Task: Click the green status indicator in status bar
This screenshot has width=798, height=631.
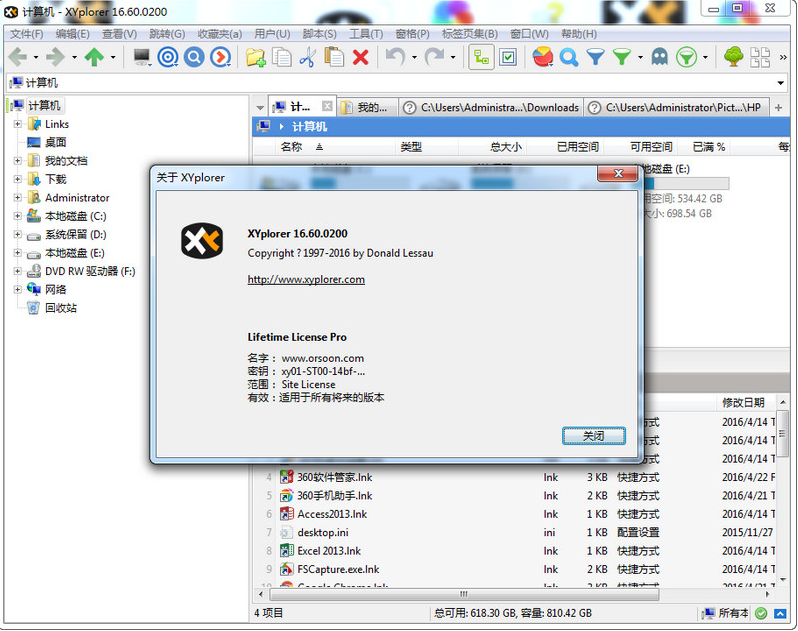Action: [761, 613]
